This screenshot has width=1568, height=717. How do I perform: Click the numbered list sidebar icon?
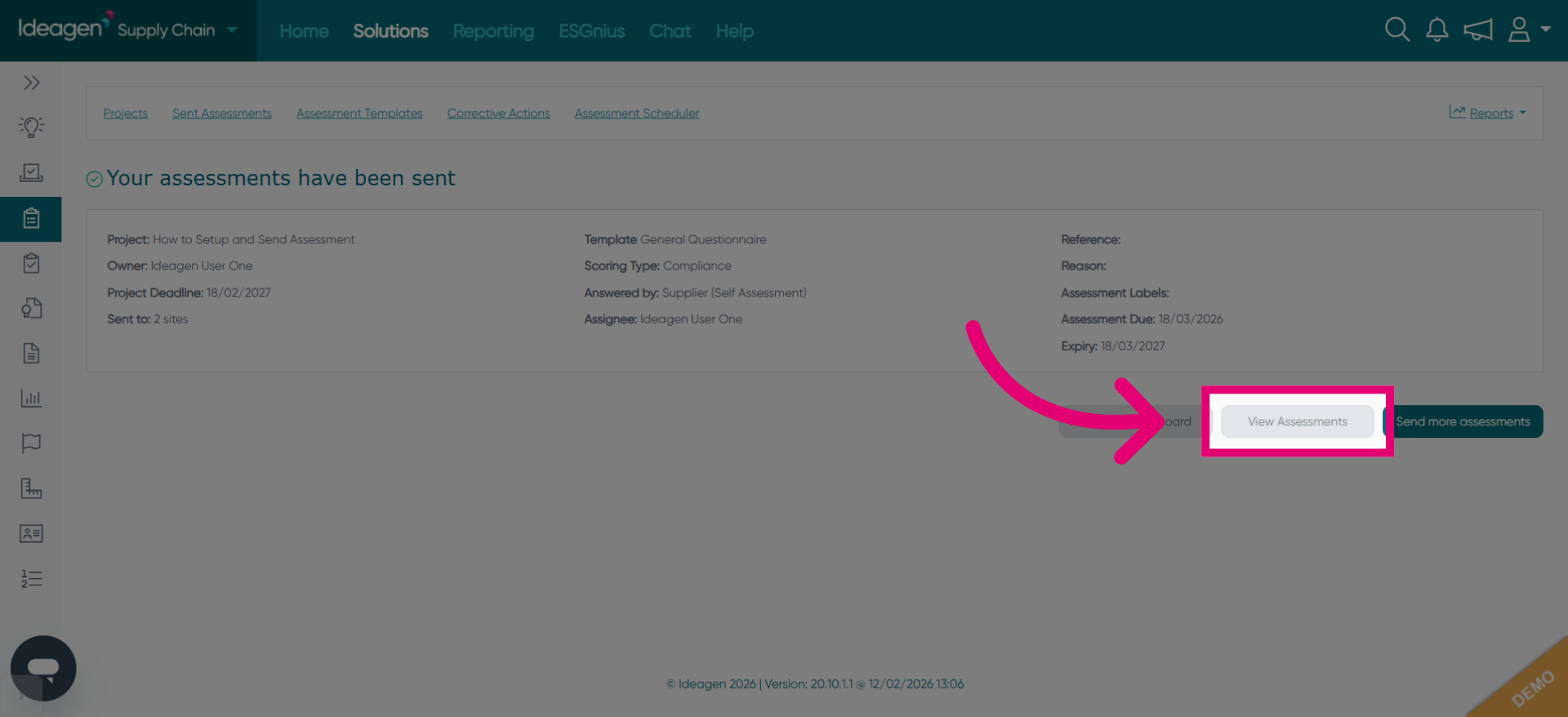pyautogui.click(x=31, y=579)
